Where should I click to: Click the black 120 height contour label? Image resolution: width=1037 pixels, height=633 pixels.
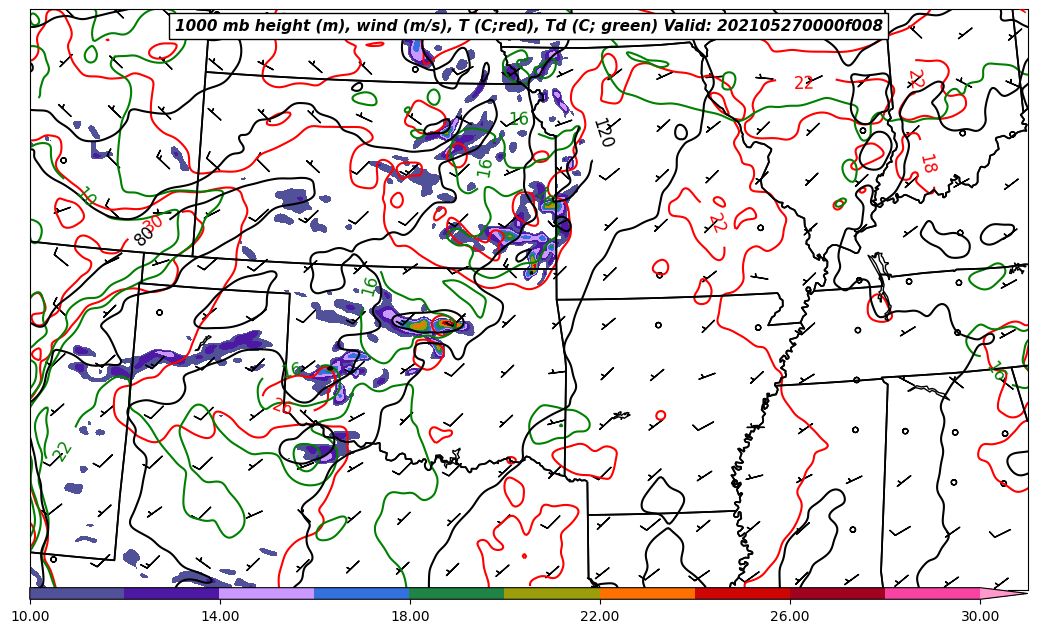(x=603, y=132)
